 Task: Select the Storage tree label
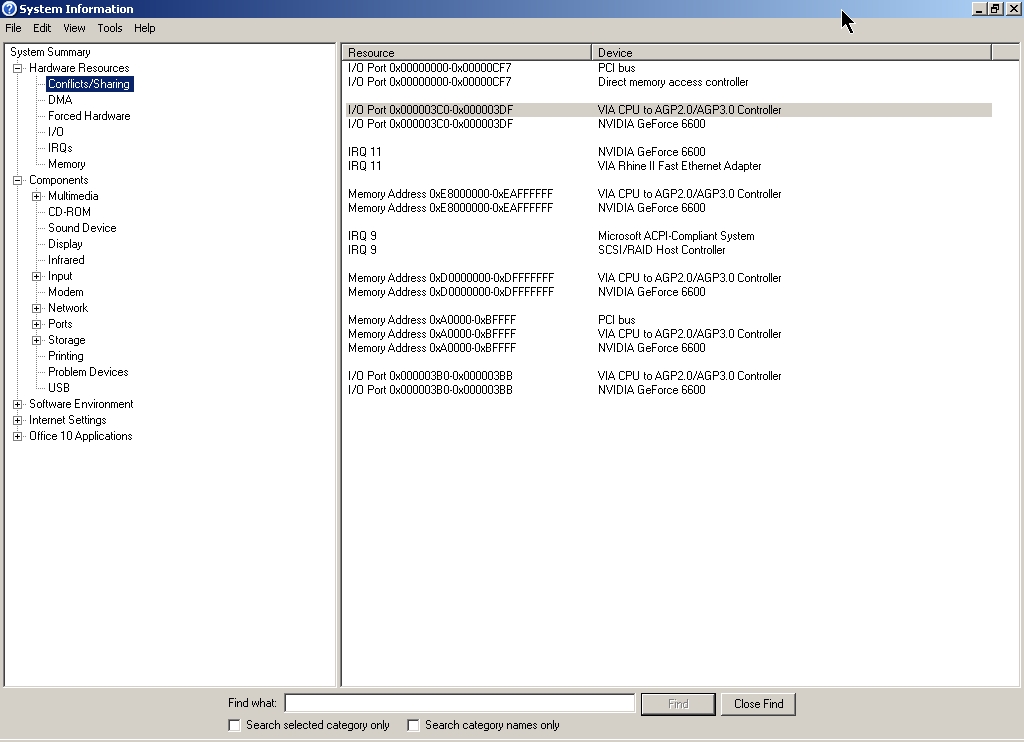(67, 340)
